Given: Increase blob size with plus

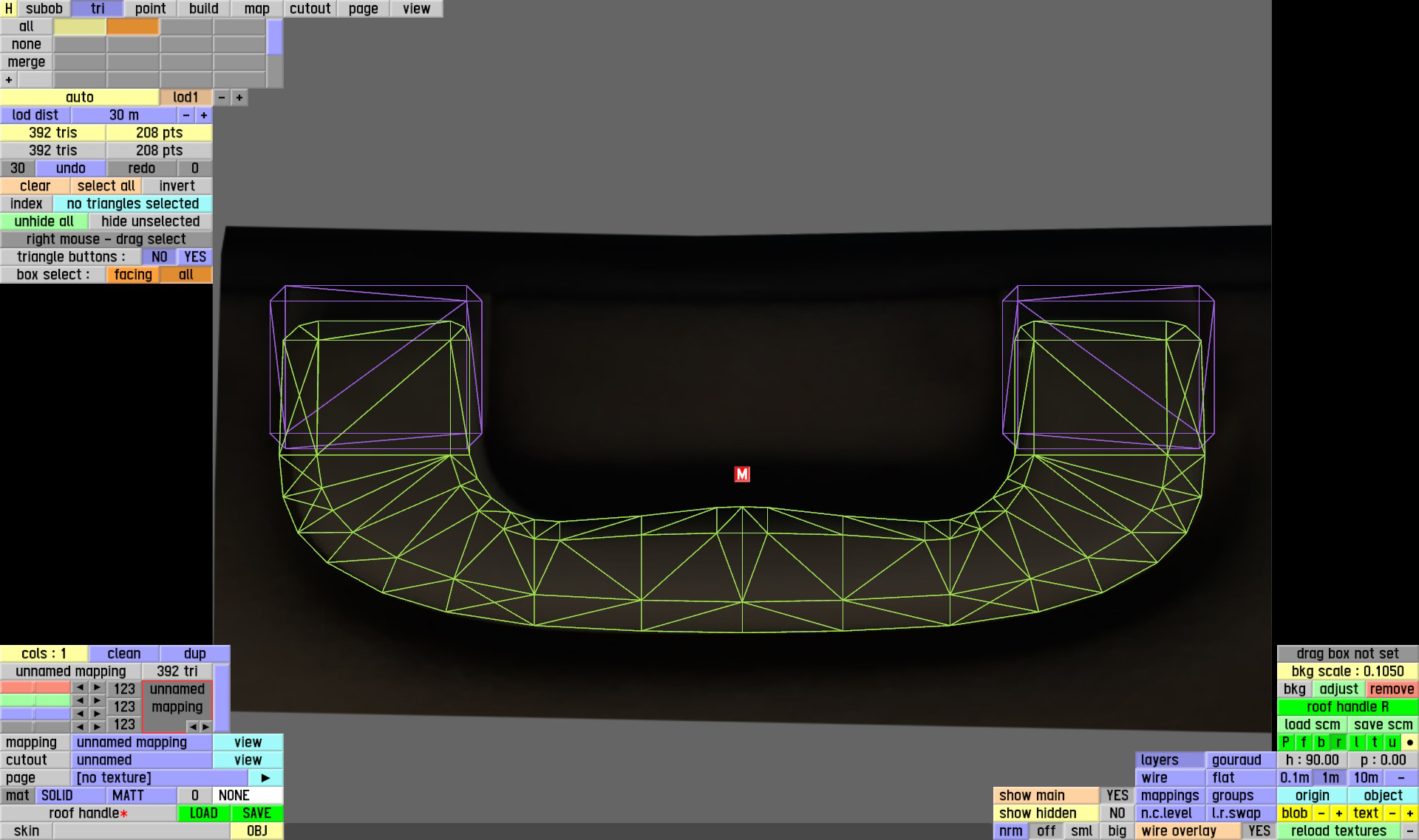Looking at the screenshot, I should point(1338,813).
